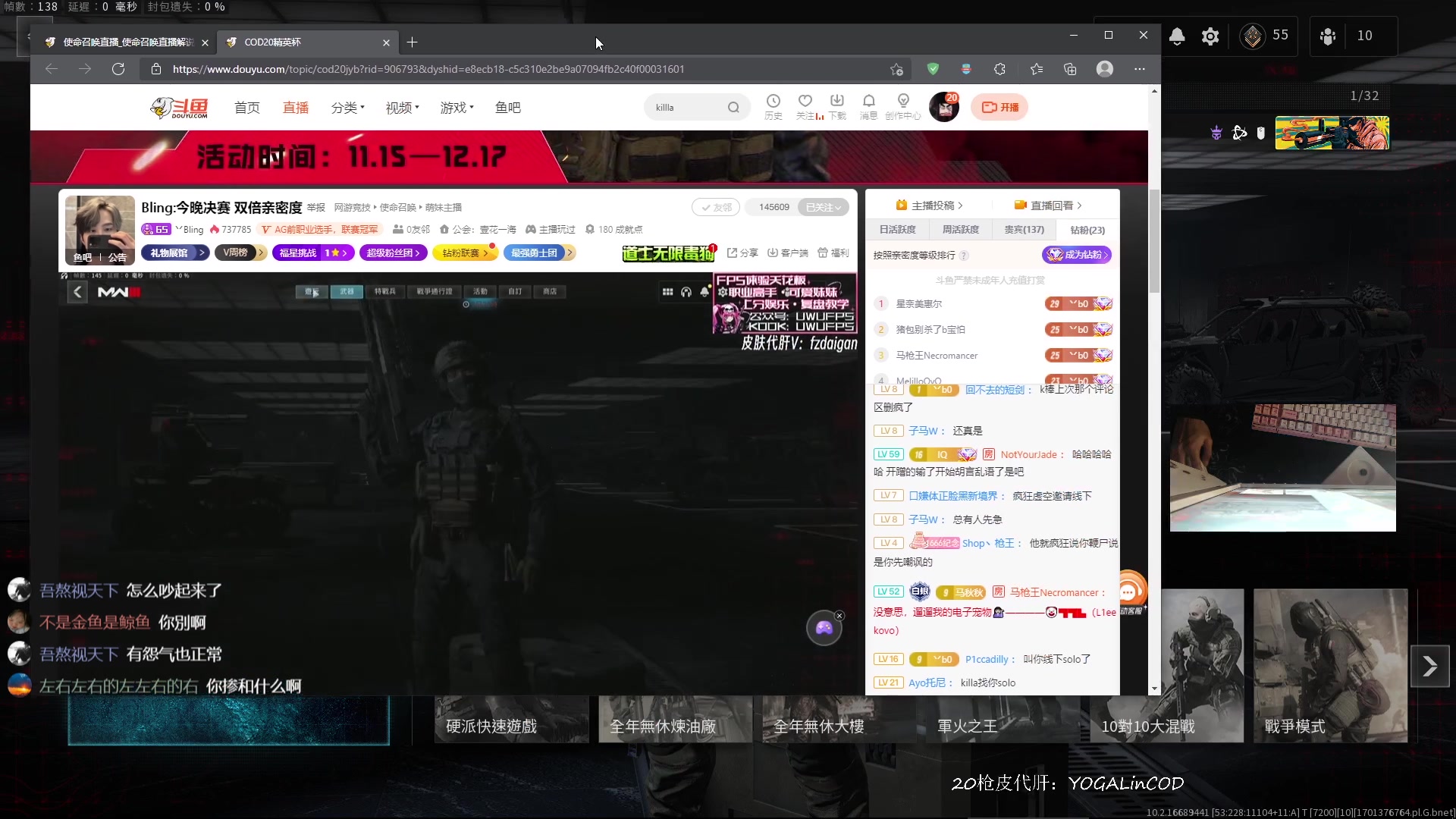Reload the browser page

tap(118, 69)
